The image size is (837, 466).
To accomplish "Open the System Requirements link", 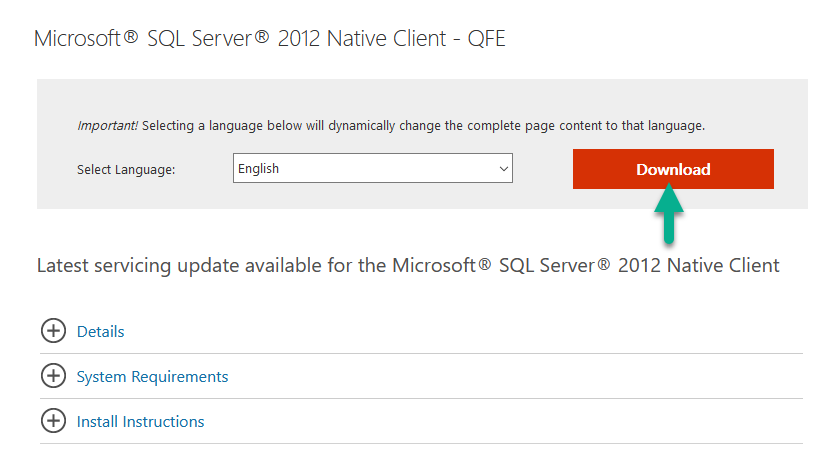I will pyautogui.click(x=152, y=377).
